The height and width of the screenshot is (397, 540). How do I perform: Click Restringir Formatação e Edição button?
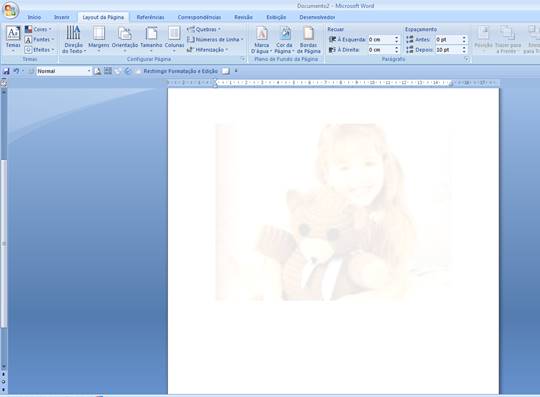point(180,71)
